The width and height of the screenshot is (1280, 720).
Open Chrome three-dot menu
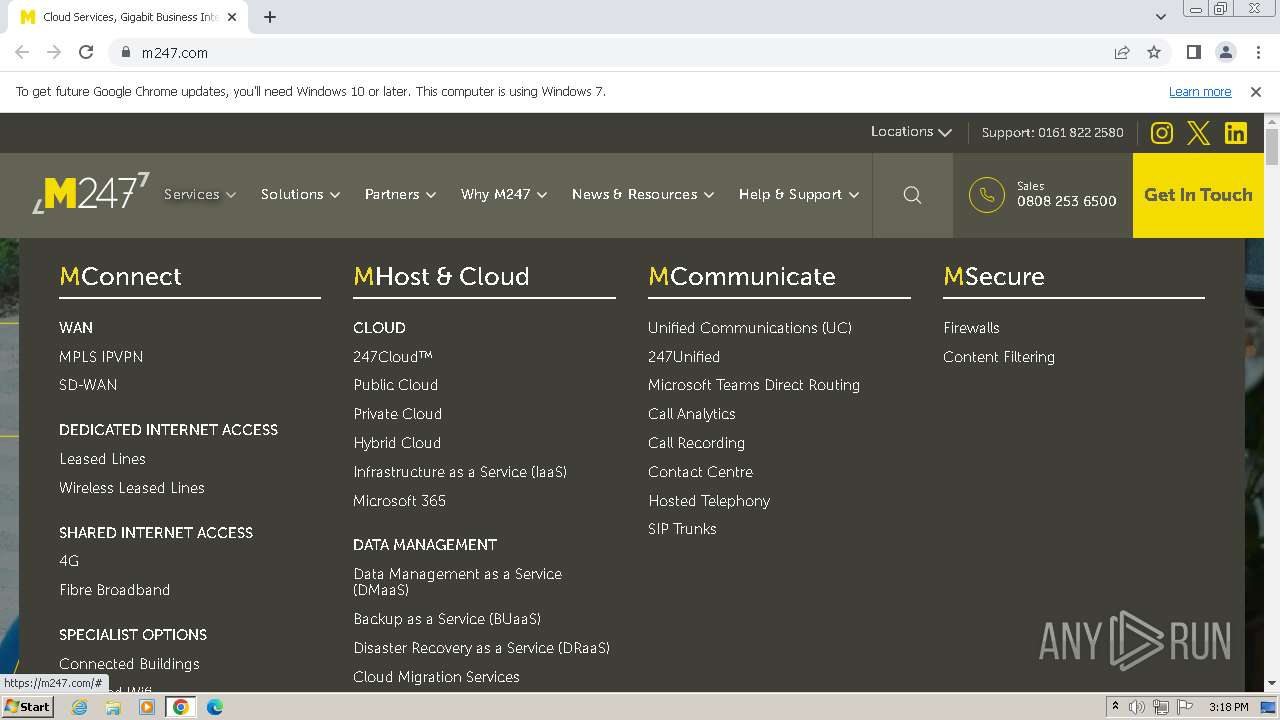point(1256,52)
